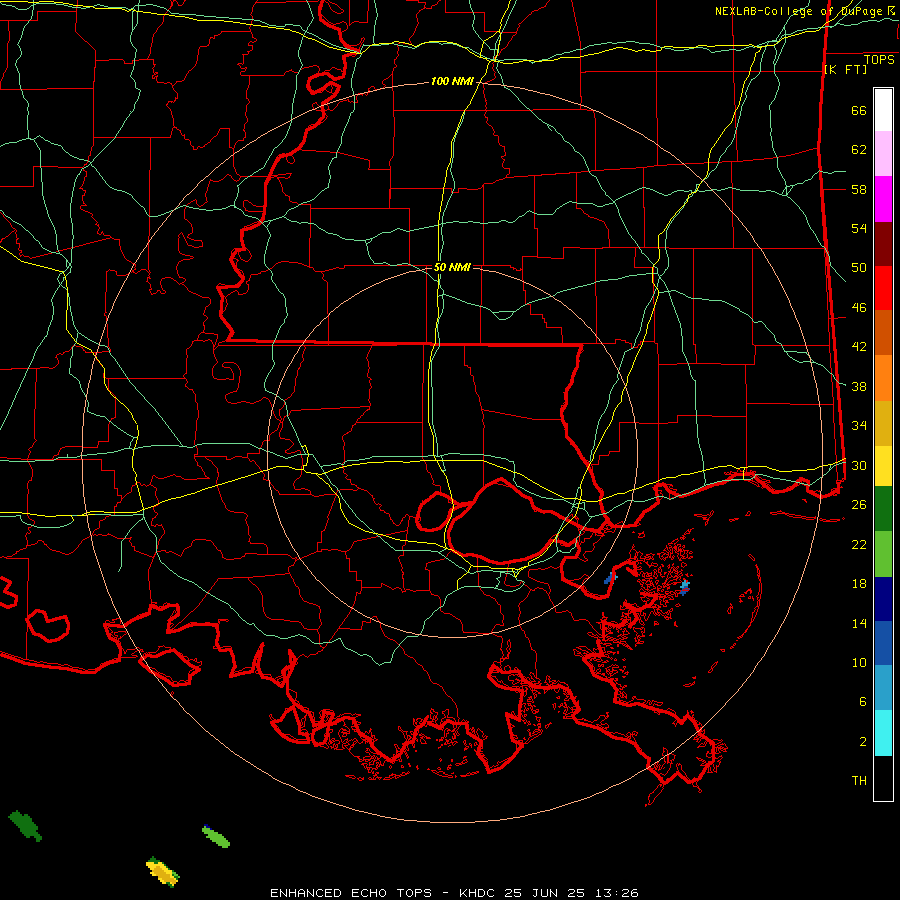Image resolution: width=900 pixels, height=900 pixels.
Task: Click the [K FT] units label
Action: pyautogui.click(x=845, y=69)
